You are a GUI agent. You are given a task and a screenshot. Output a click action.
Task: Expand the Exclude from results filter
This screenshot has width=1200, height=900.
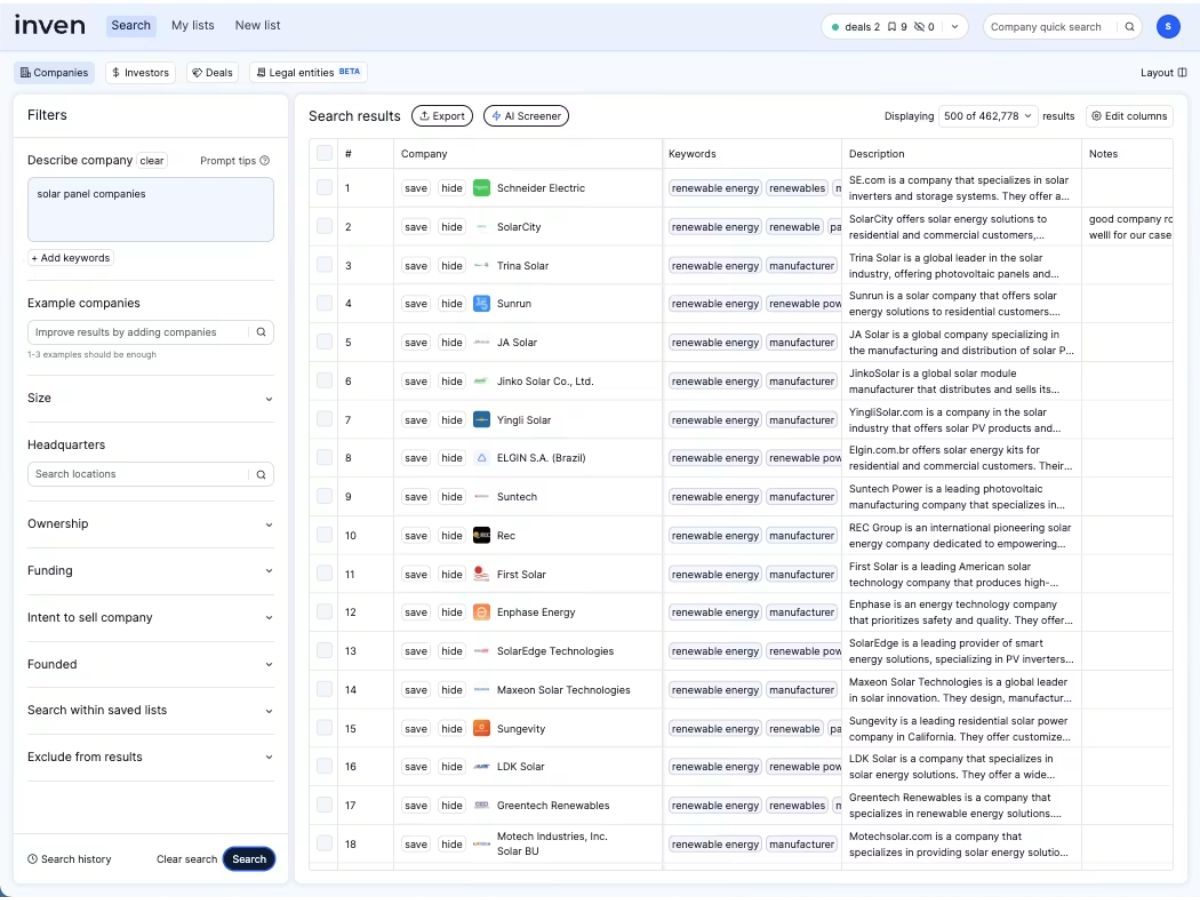click(150, 757)
